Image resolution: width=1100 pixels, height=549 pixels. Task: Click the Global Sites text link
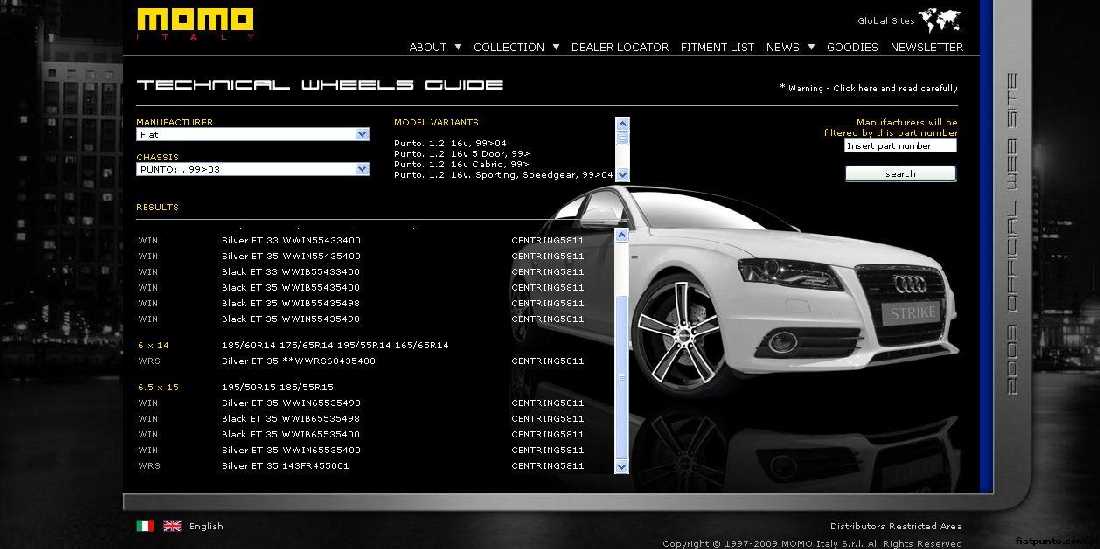tap(885, 20)
